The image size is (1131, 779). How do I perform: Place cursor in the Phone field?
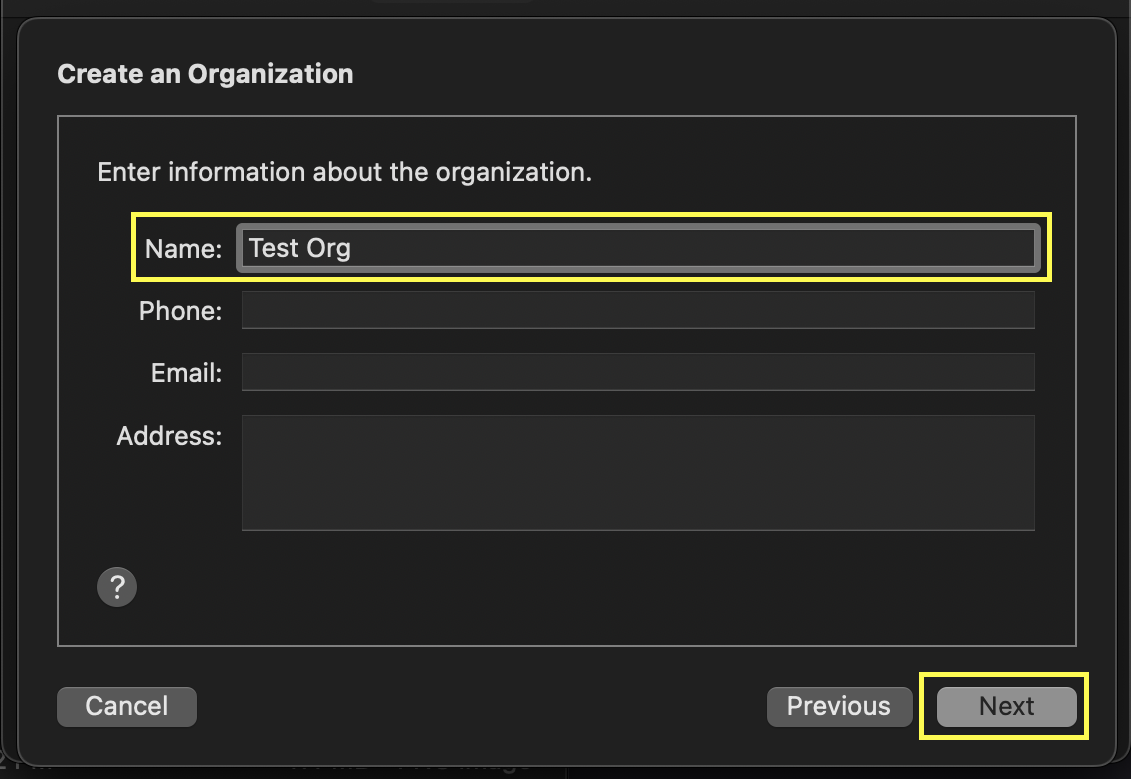[x=638, y=310]
